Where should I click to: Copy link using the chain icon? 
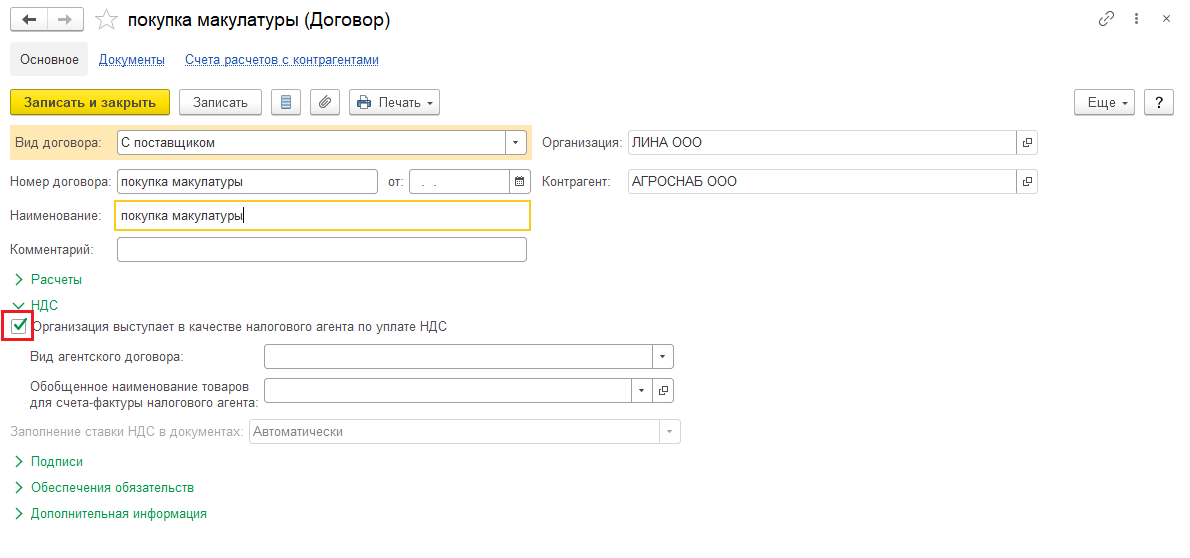pos(1106,19)
